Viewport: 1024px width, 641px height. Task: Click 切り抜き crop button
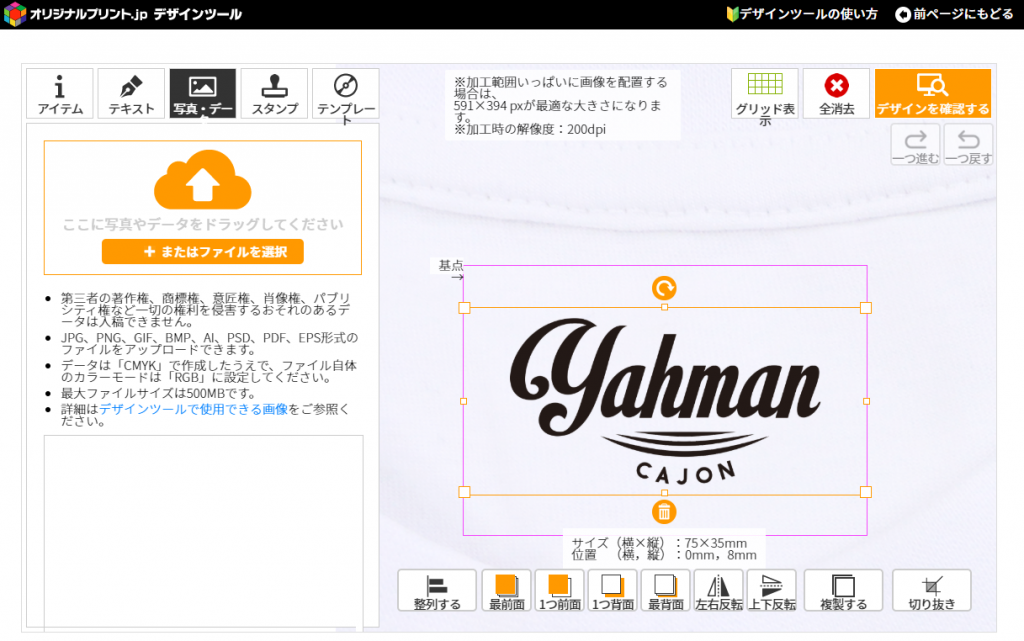click(x=932, y=591)
